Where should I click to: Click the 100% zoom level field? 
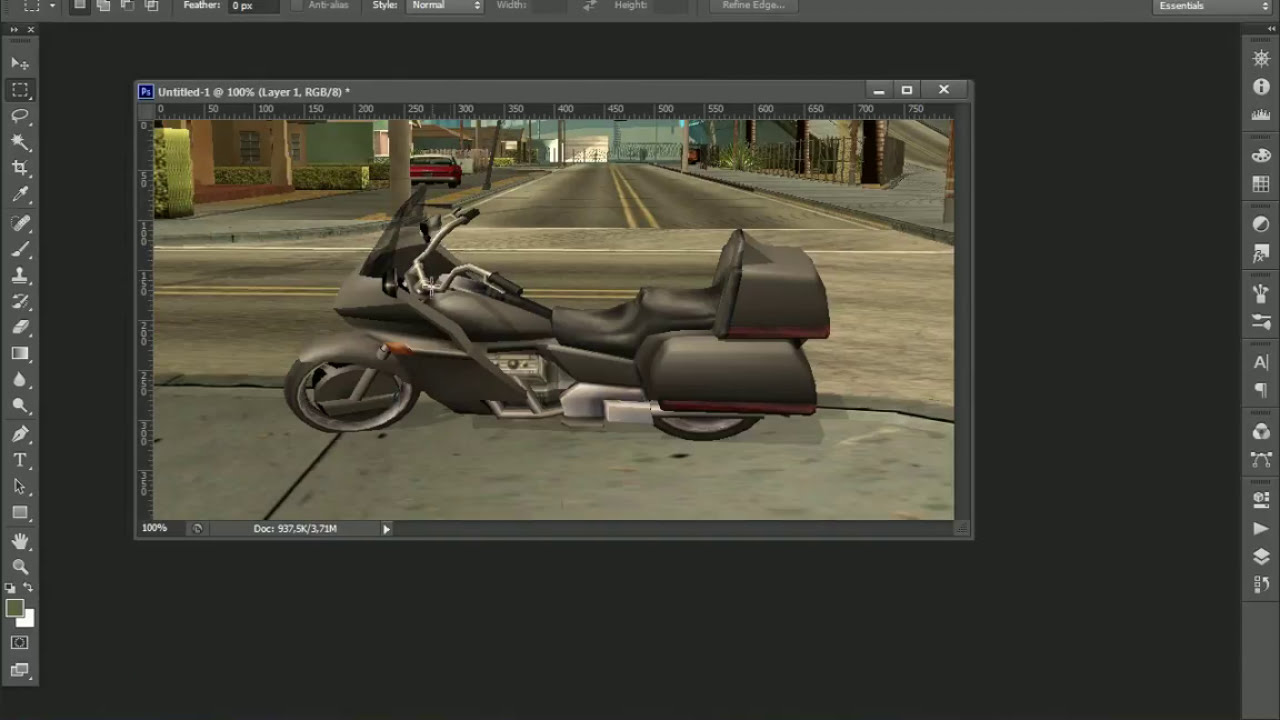pyautogui.click(x=154, y=528)
